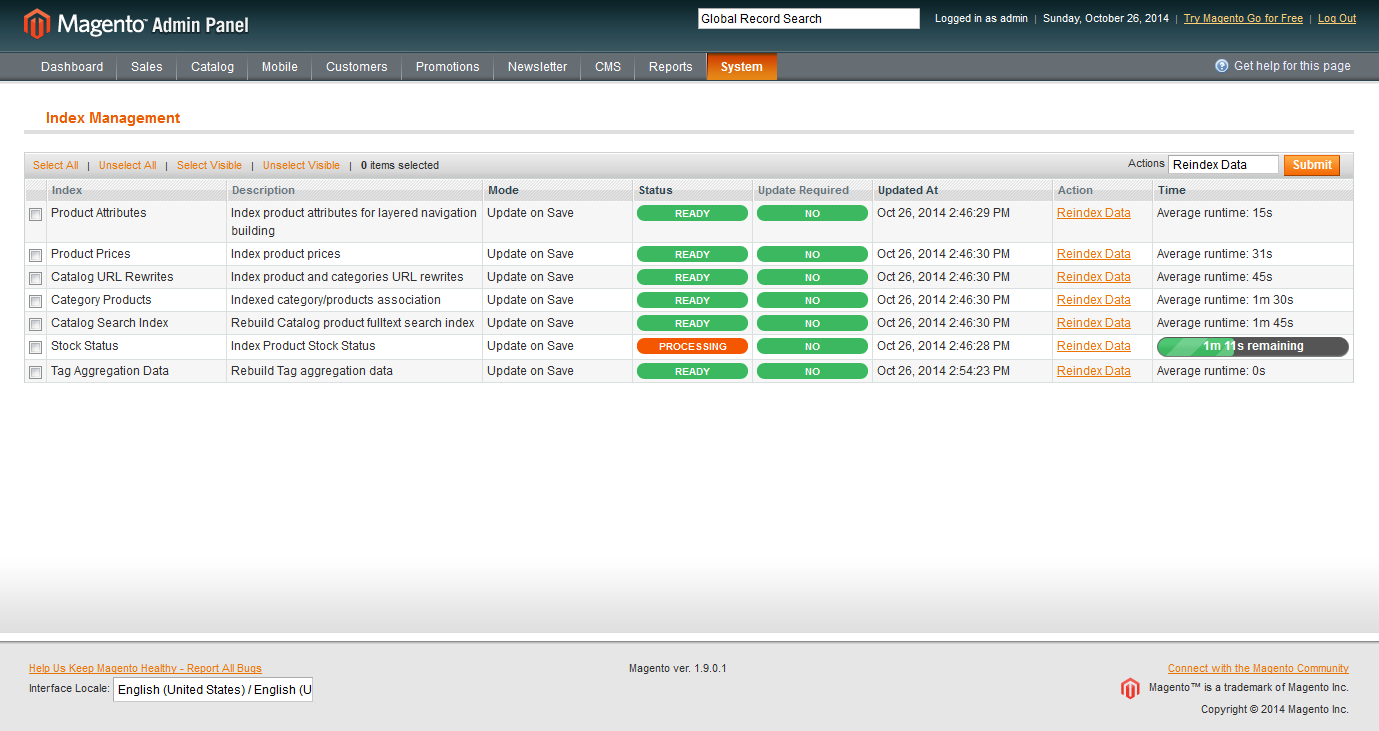Click the Unselect All link

tap(128, 166)
